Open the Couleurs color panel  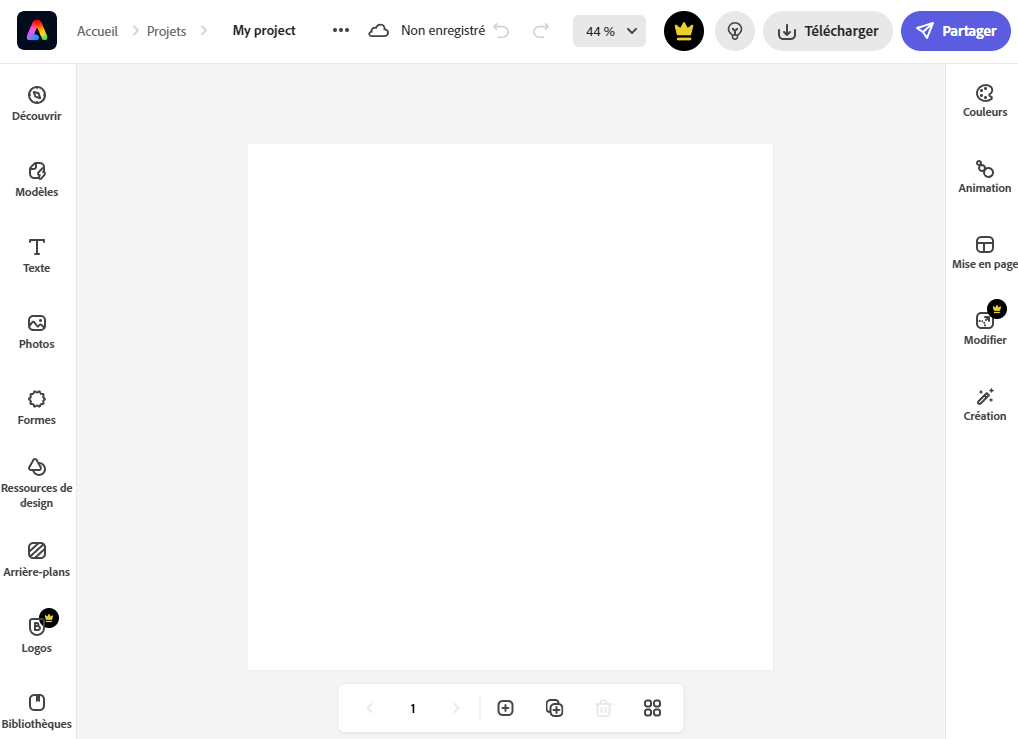click(985, 100)
